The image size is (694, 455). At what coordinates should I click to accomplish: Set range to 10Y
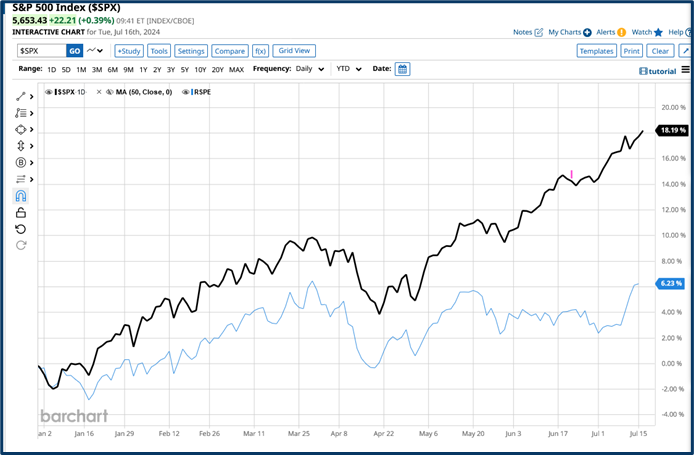tap(200, 69)
